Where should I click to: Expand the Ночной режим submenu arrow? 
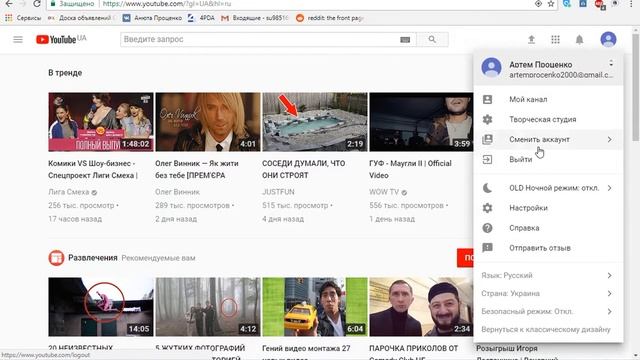point(609,188)
